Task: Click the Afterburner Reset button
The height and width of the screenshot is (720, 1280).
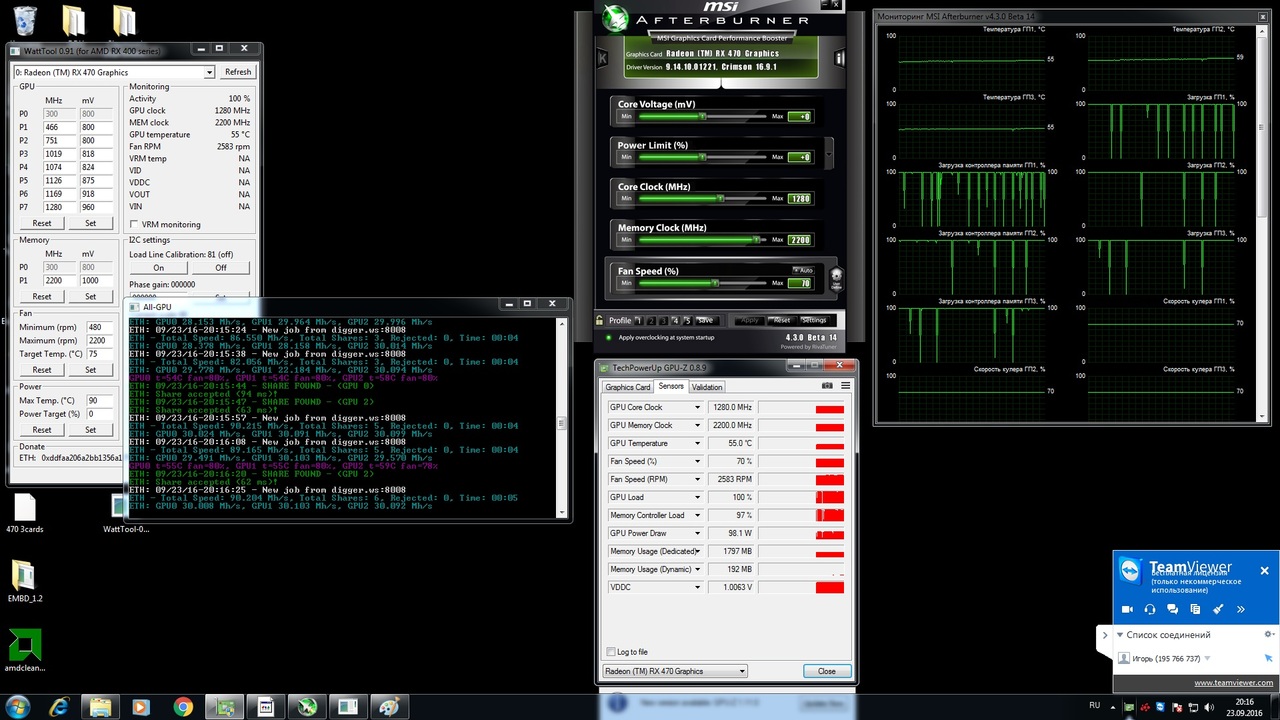Action: click(780, 320)
